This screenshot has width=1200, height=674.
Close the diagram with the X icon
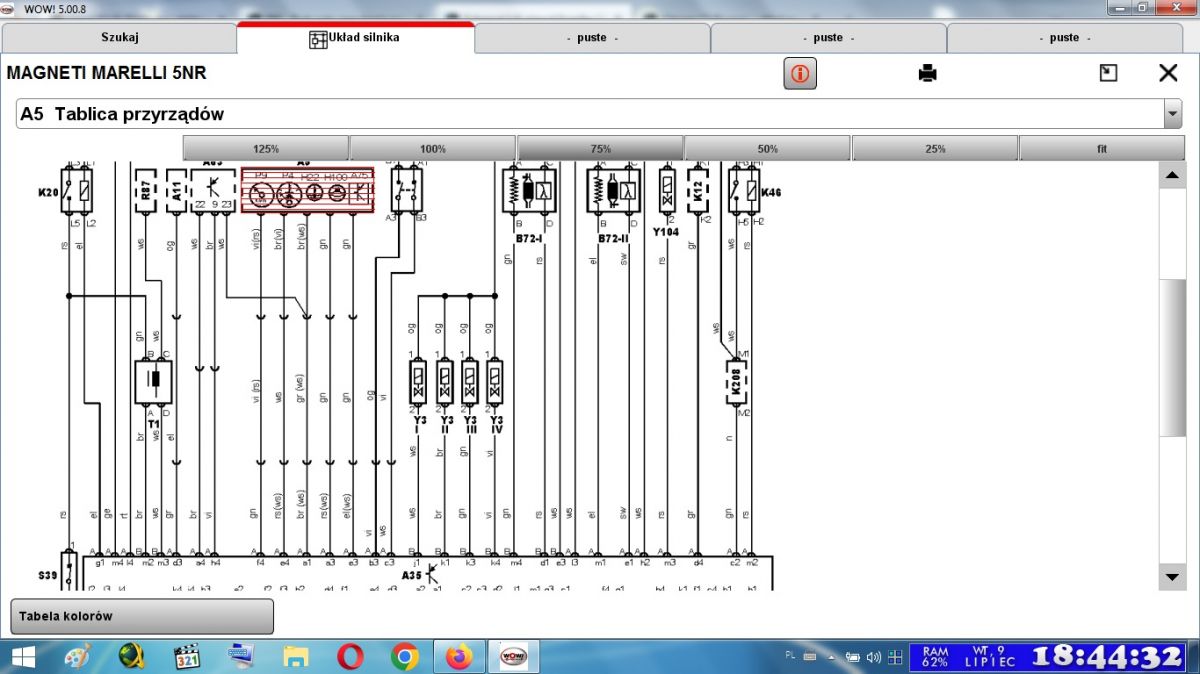1168,73
